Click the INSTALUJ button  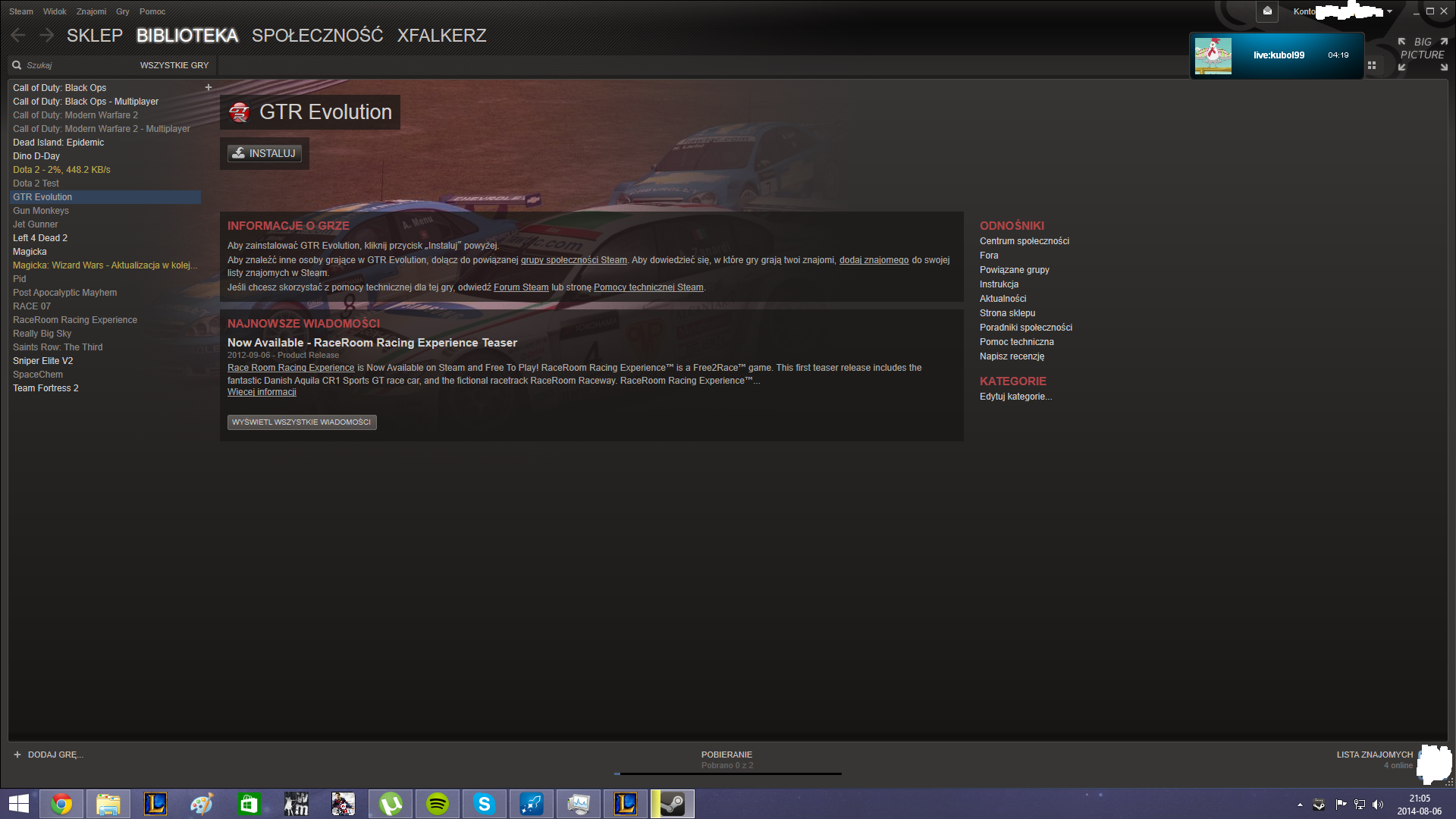[265, 153]
